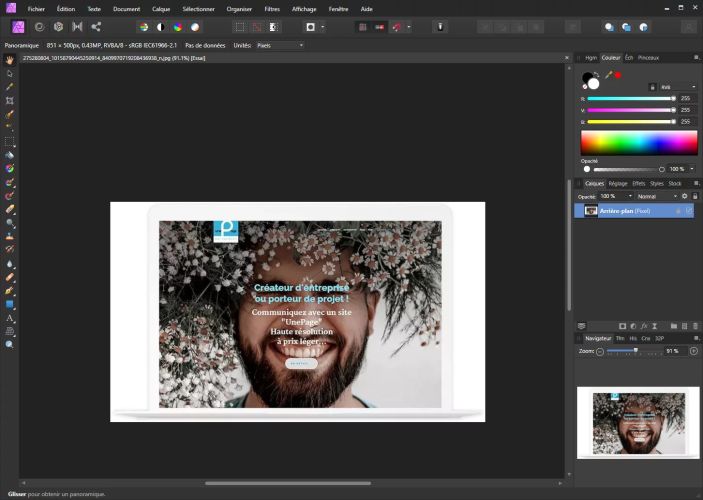
Task: Apply Auto White Balance from toolbar
Action: (x=195, y=27)
